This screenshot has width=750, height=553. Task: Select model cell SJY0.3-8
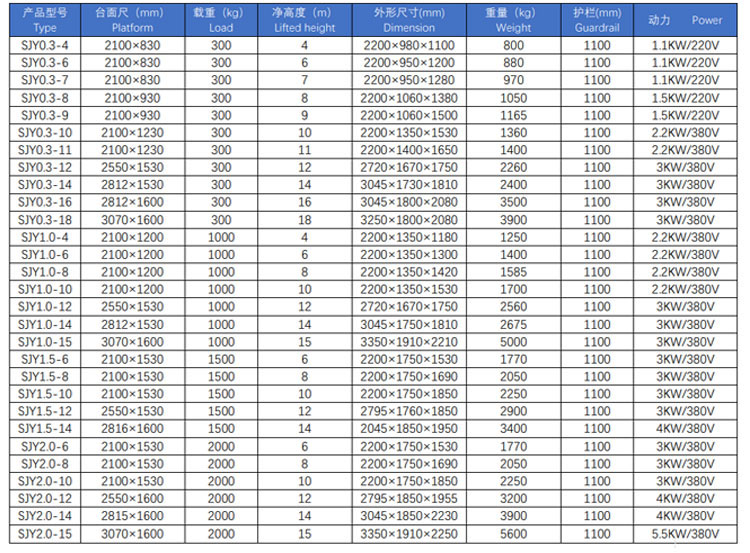click(45, 98)
